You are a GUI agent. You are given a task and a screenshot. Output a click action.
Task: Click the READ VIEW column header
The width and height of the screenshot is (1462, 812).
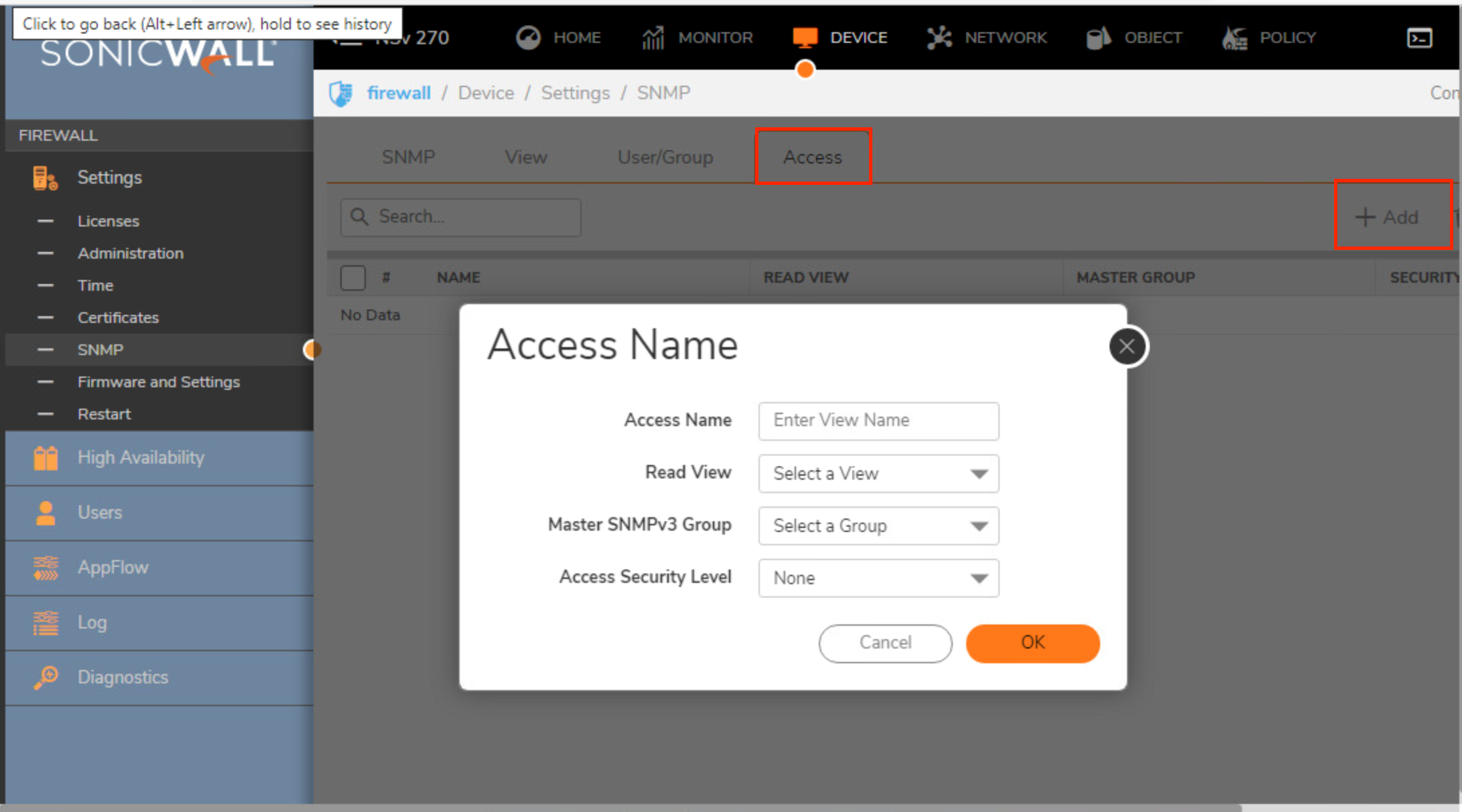coord(805,277)
